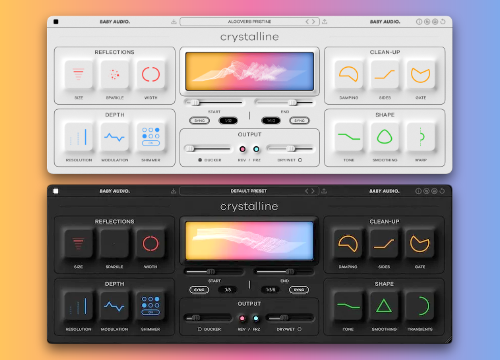Click the Damping control in the dark plugin
500x360 pixels.
[x=348, y=243]
